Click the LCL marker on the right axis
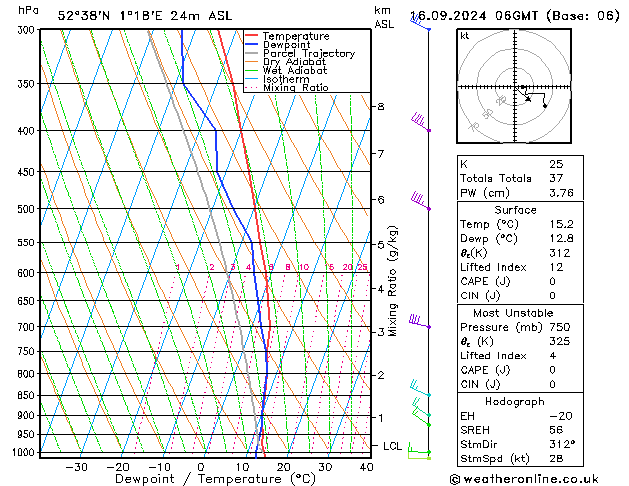The height and width of the screenshot is (486, 629). 393,445
